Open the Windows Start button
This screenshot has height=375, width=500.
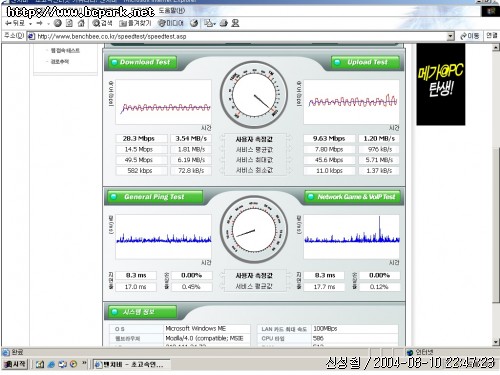click(14, 364)
